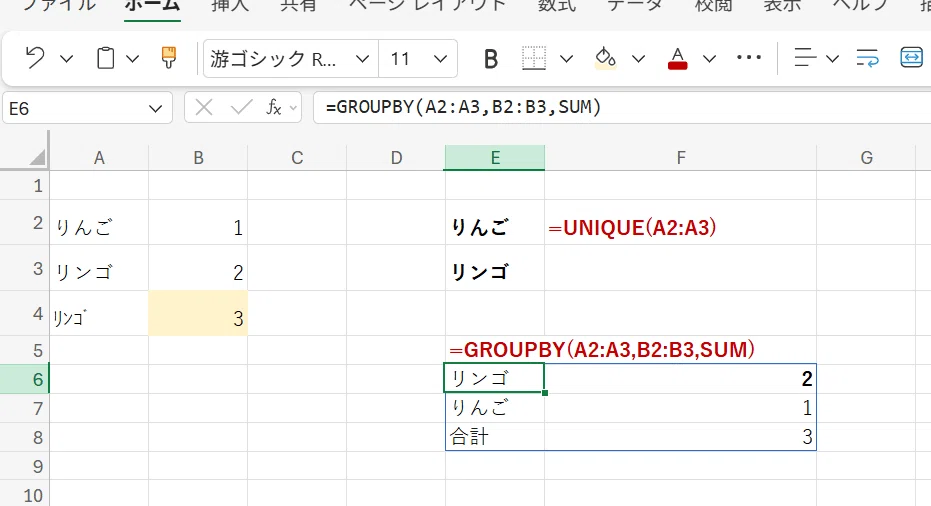This screenshot has width=931, height=506.
Task: Expand the Paste options dropdown
Action: point(132,59)
